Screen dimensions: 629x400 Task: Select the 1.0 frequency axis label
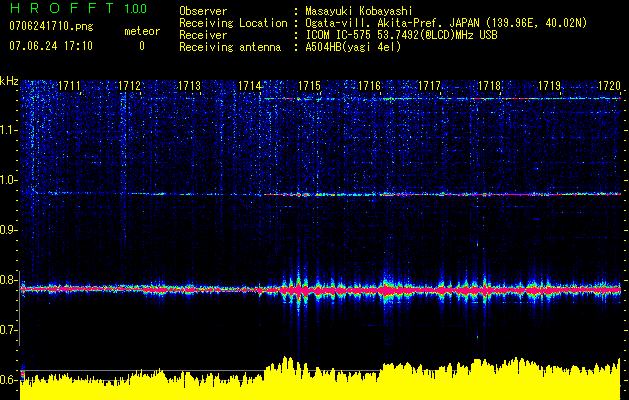[x=9, y=180]
